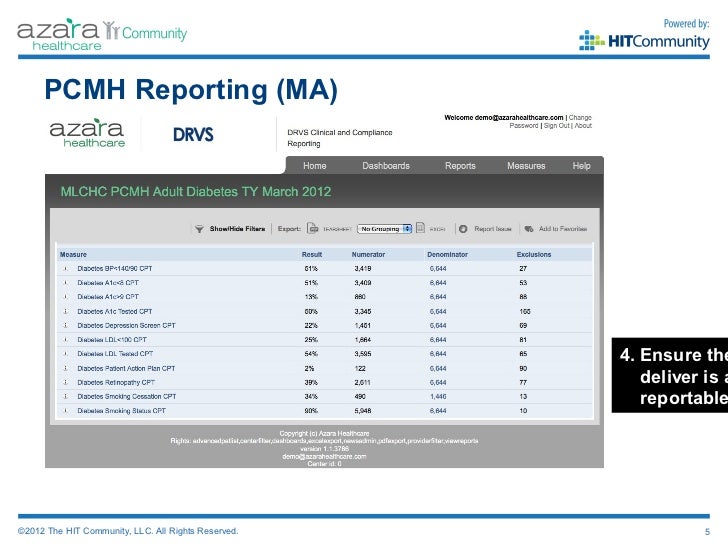Click info icon beside Diabetes LDL<100 CPT
The height and width of the screenshot is (546, 728).
click(66, 339)
